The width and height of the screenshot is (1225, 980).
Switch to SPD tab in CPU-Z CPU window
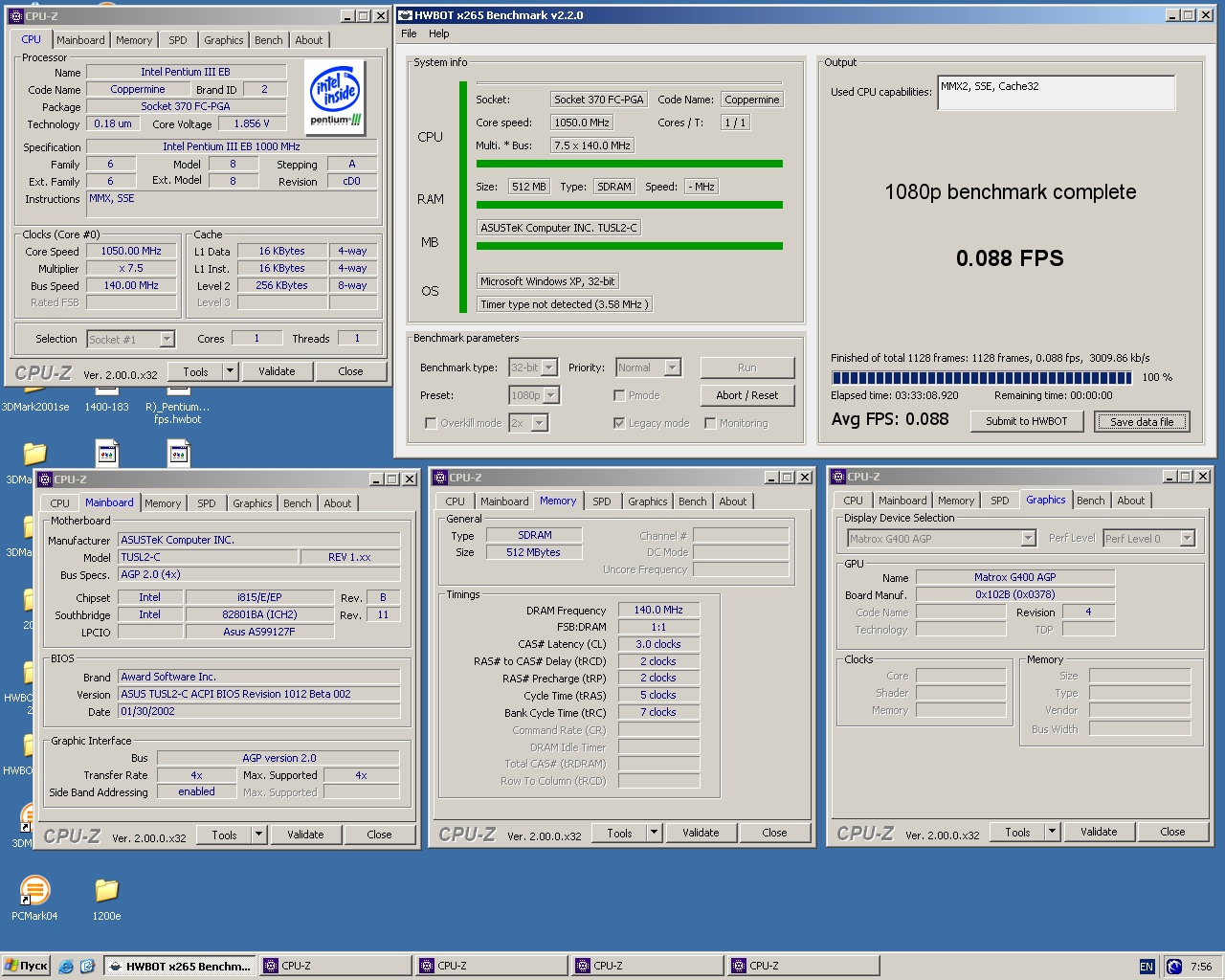point(178,40)
